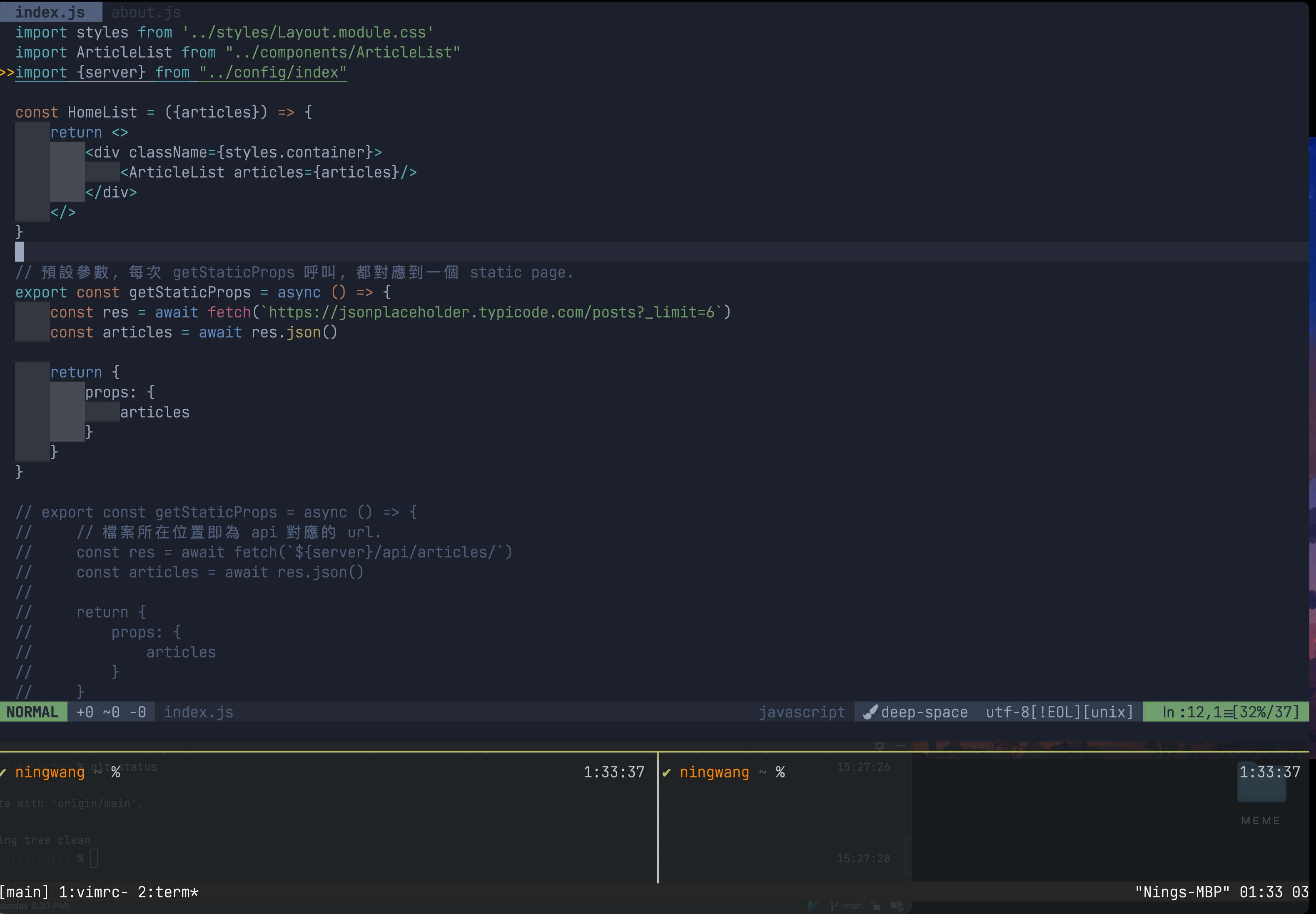This screenshot has height=914, width=1316.
Task: Click the >> sign marker on import line
Action: tap(7, 73)
